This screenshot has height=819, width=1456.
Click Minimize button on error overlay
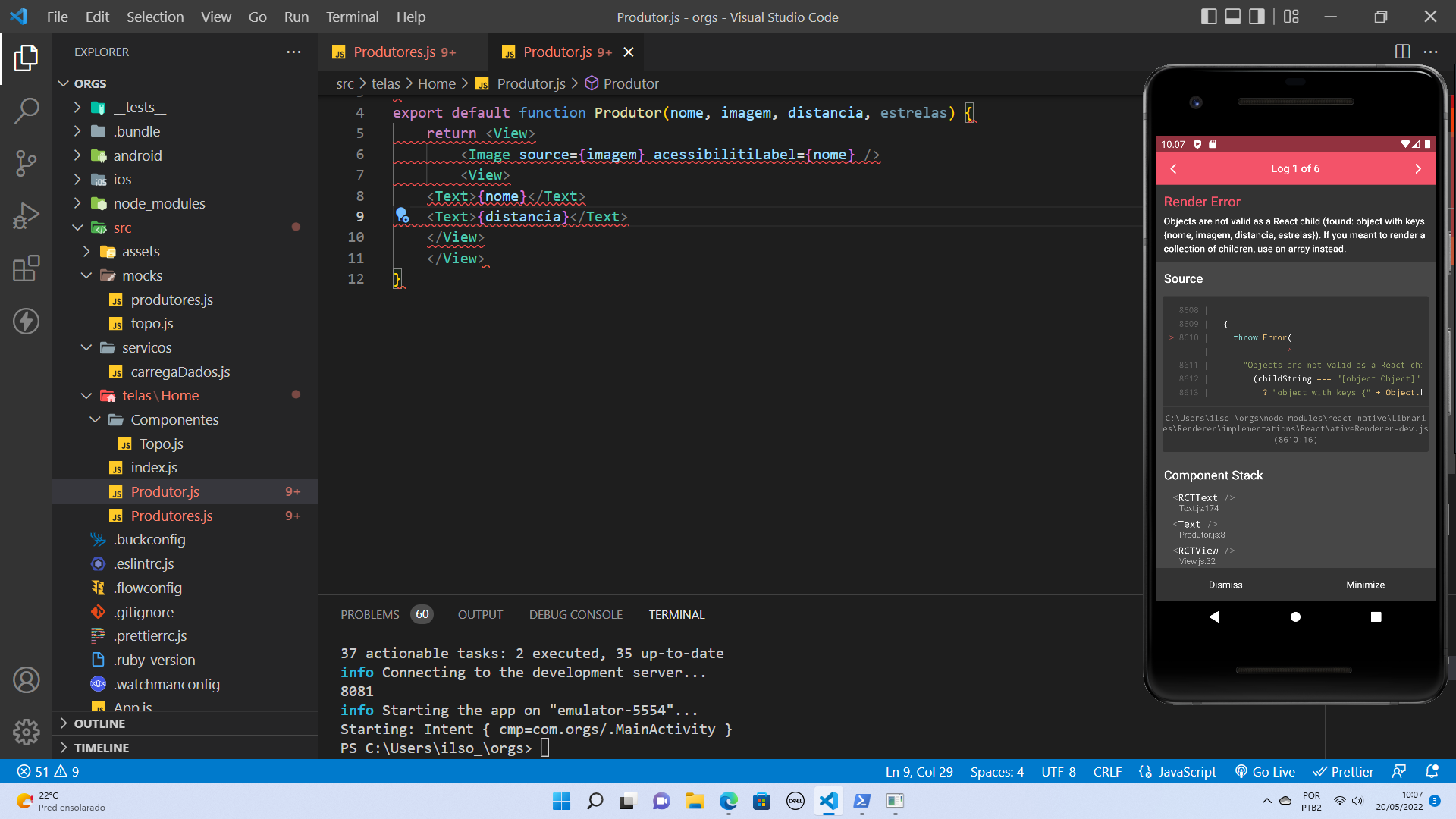(1365, 584)
